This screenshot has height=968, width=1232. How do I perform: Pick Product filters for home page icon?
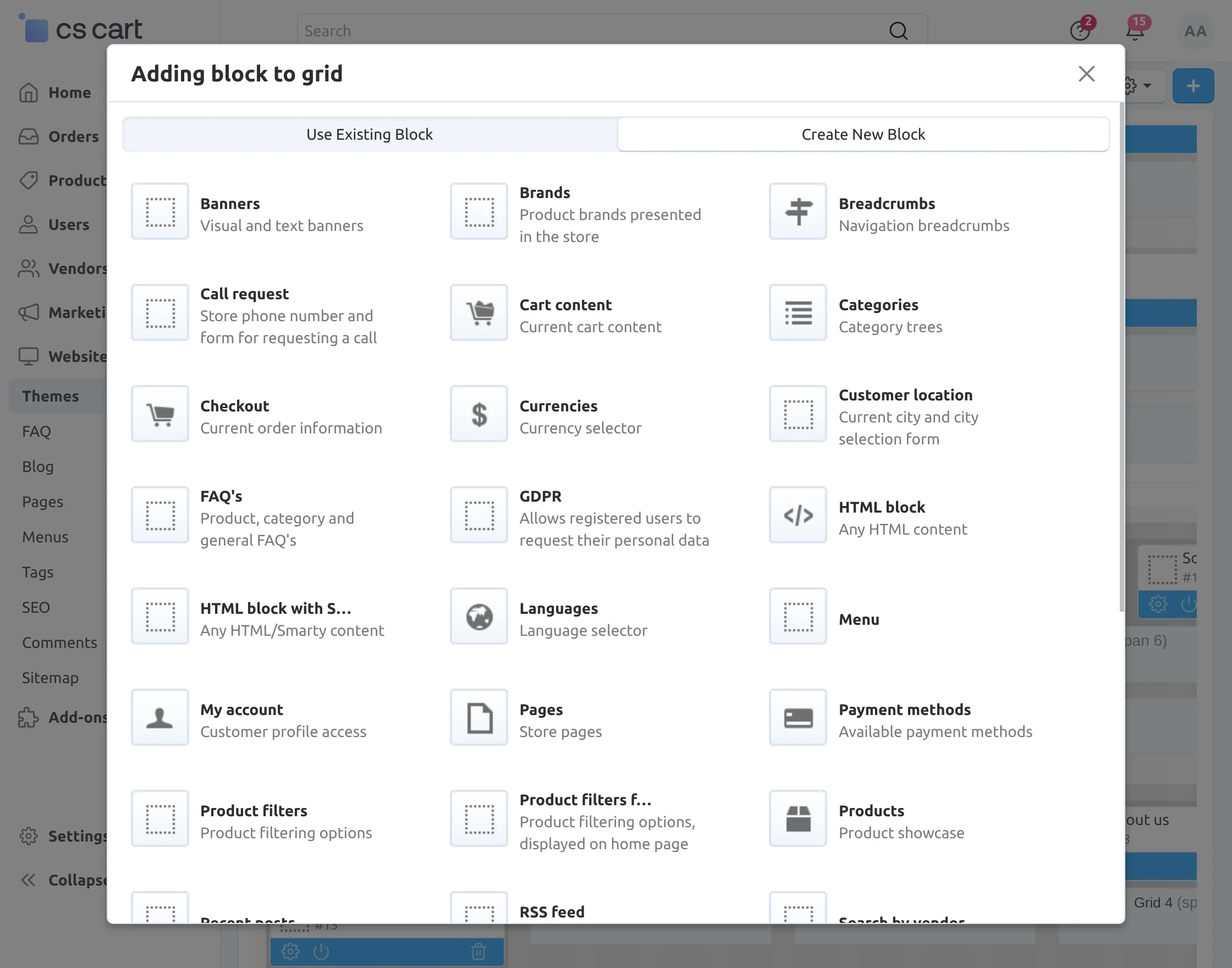(479, 819)
